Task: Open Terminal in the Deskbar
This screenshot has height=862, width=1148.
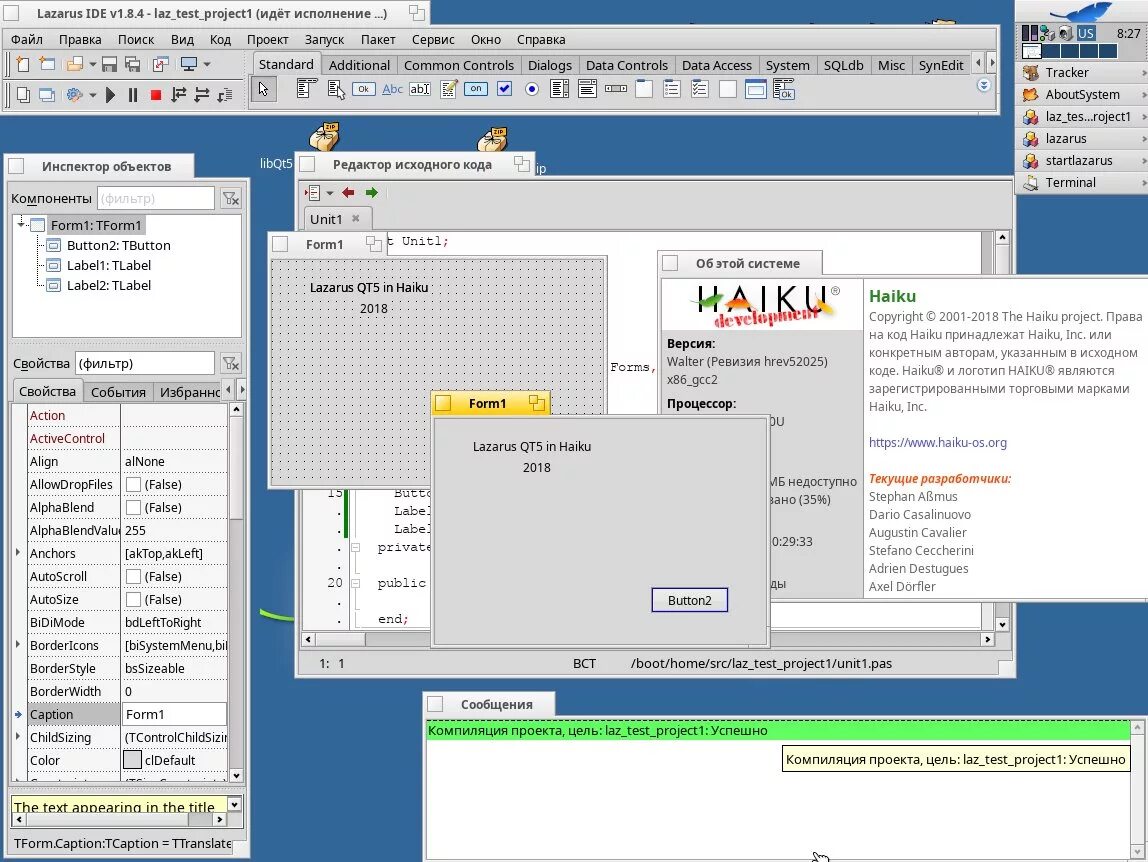Action: [1081, 182]
